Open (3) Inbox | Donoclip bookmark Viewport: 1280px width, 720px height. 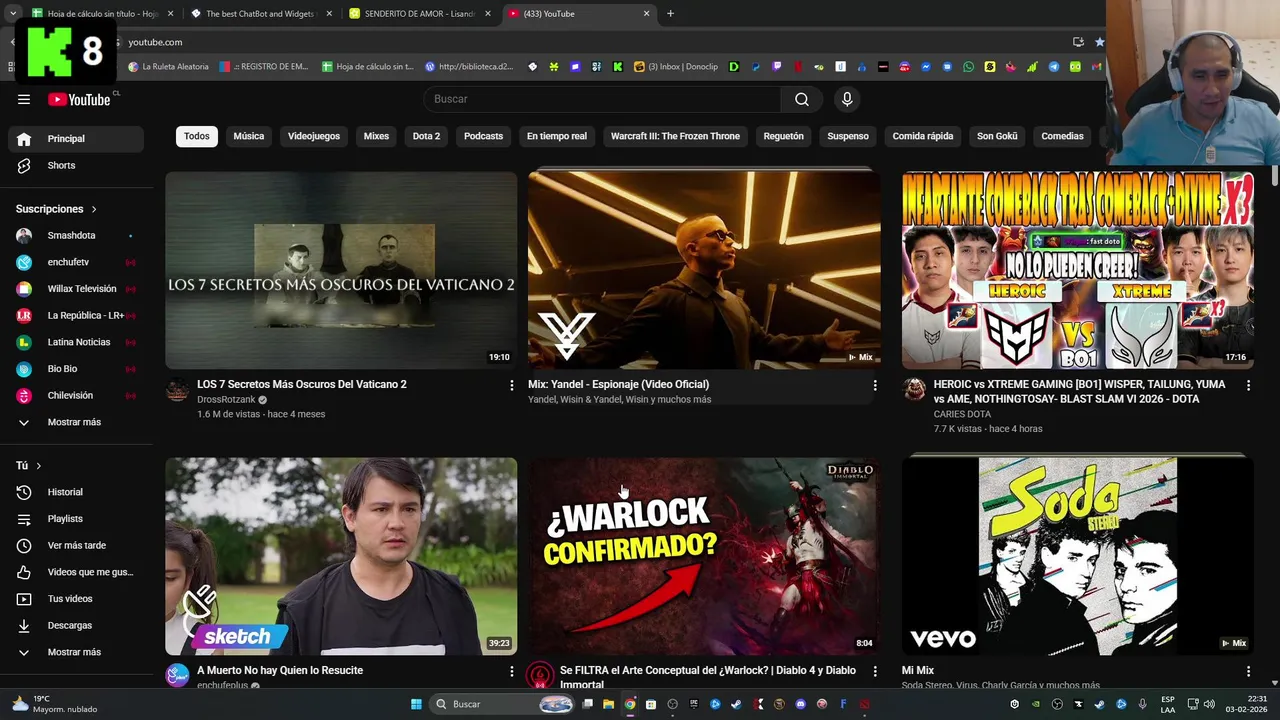coord(676,67)
